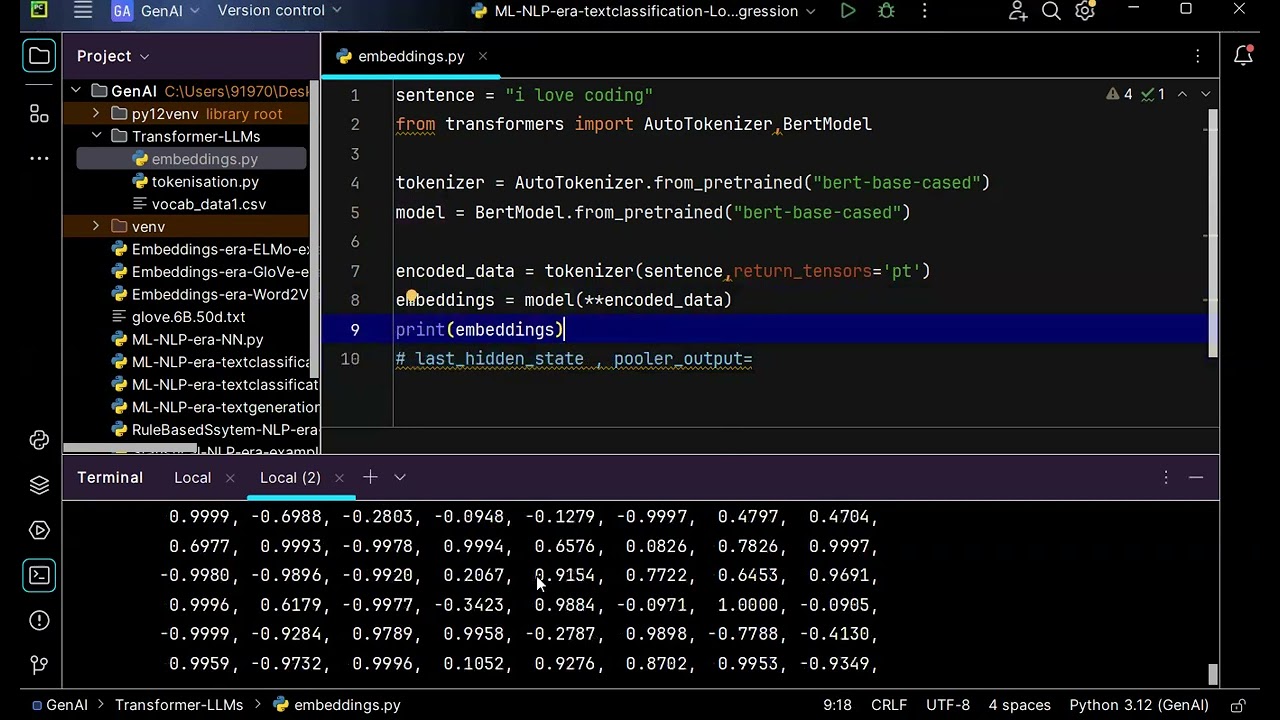Change CRLF line separator
The width and height of the screenshot is (1280, 720).
pos(889,705)
